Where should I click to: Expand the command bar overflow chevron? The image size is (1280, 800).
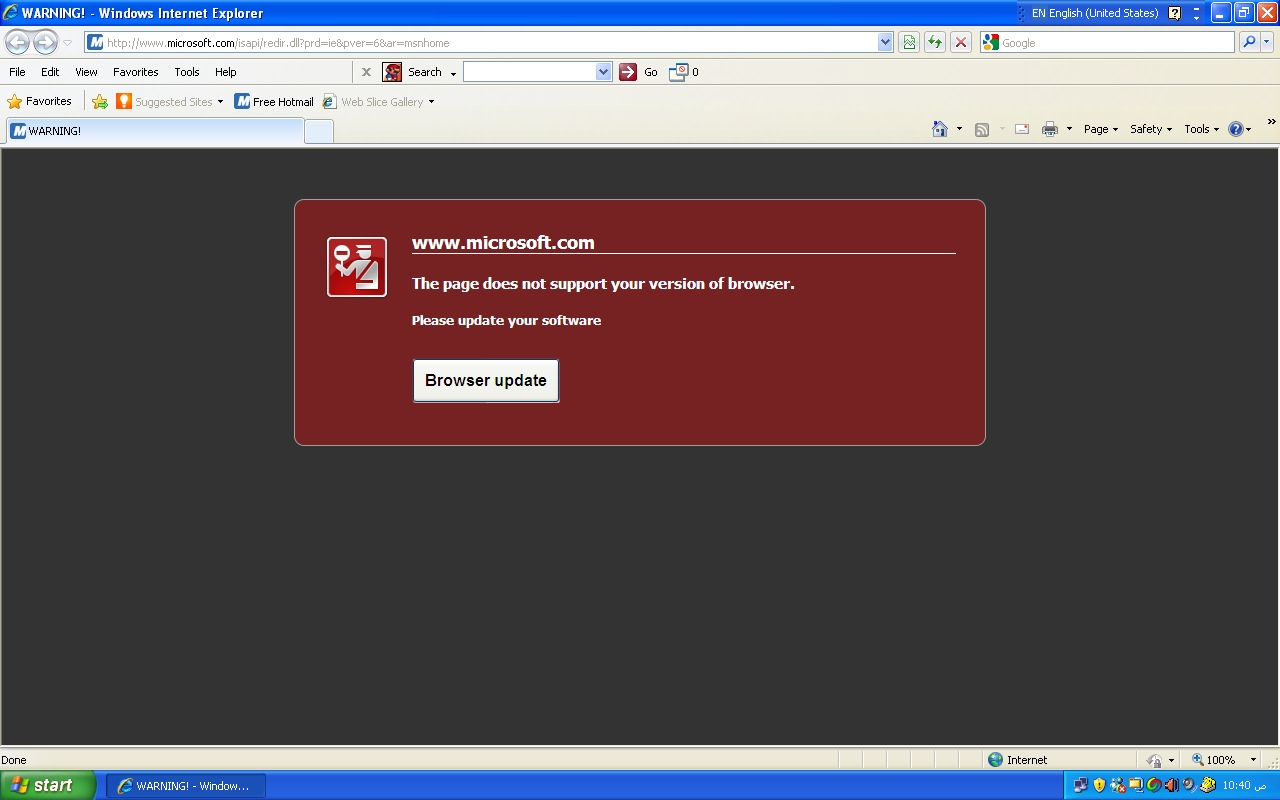1271,122
